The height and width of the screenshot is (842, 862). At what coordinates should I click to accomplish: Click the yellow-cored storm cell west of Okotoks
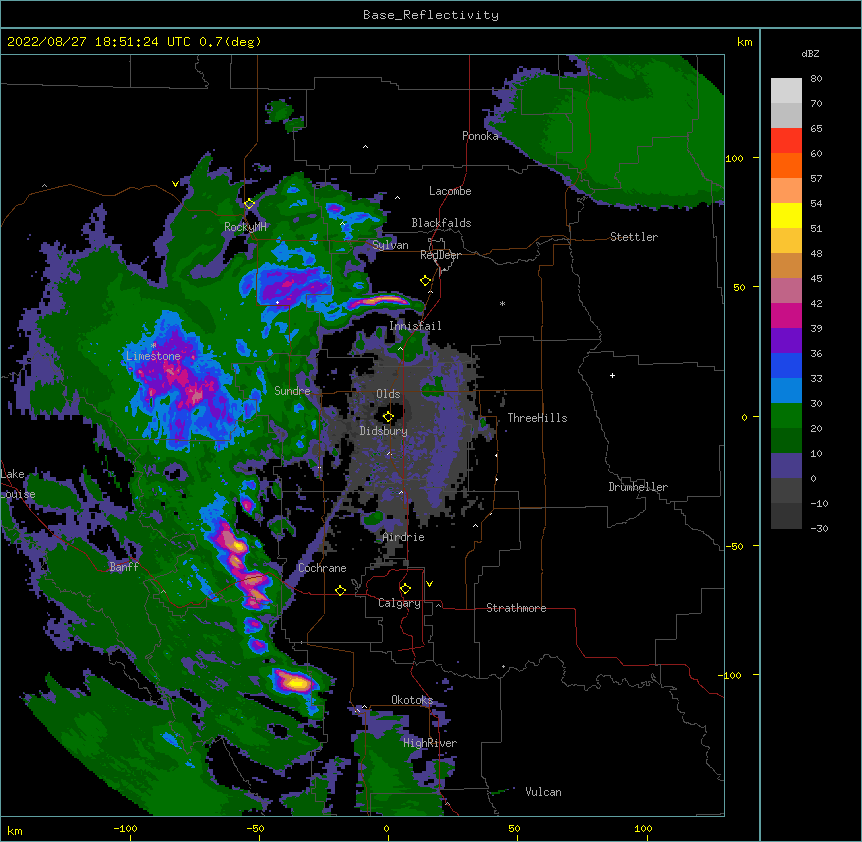pyautogui.click(x=295, y=682)
